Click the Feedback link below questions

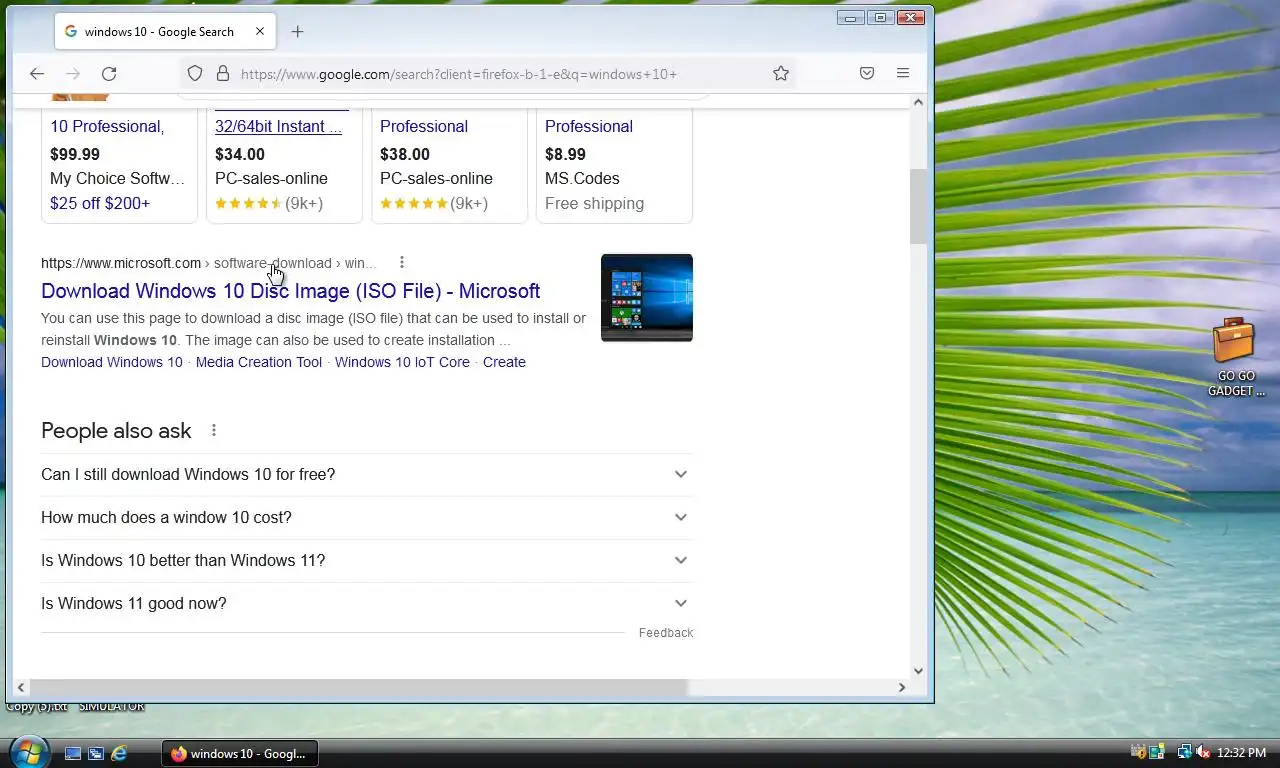(x=666, y=633)
